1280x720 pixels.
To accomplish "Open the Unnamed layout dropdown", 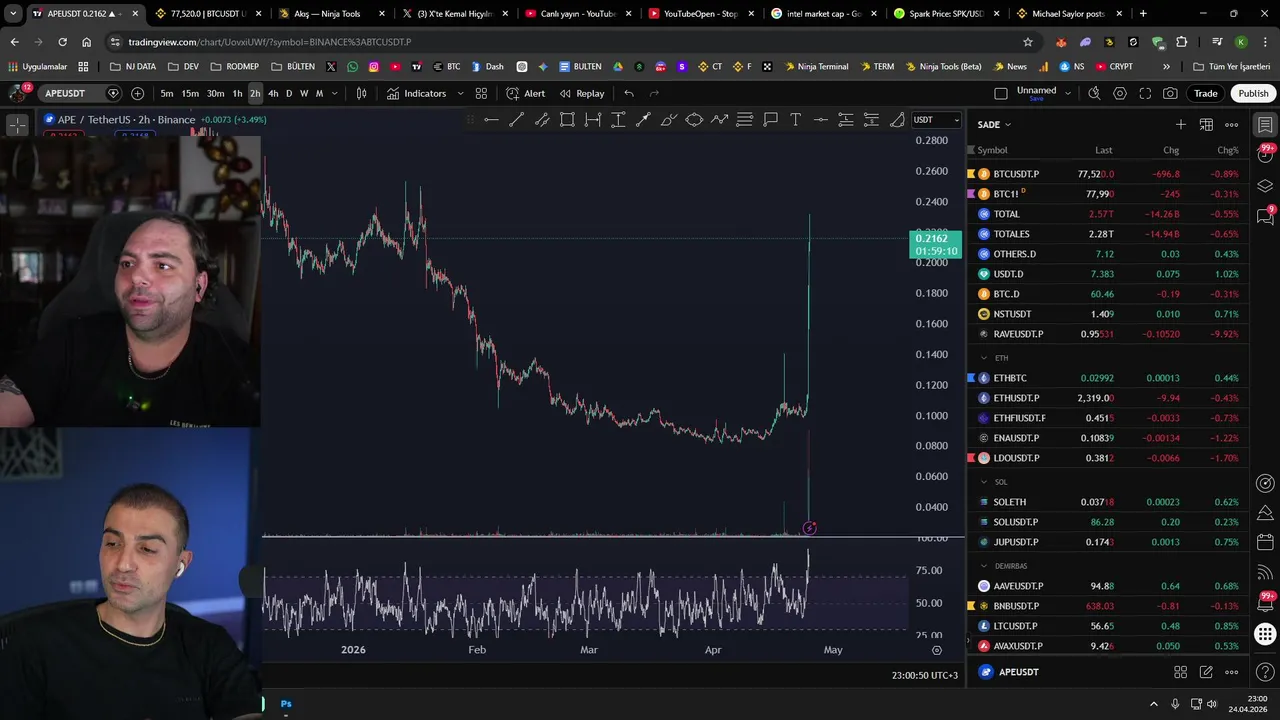I will 1067,93.
